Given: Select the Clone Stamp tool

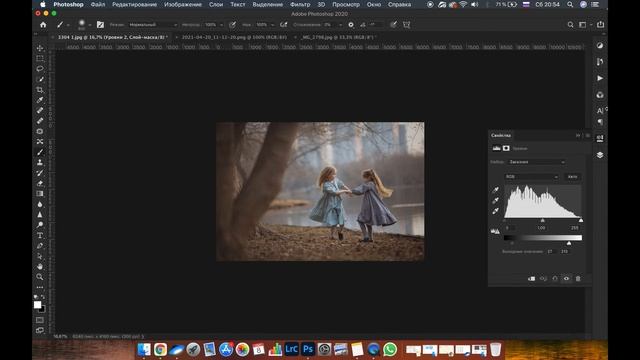Looking at the screenshot, I should point(40,162).
